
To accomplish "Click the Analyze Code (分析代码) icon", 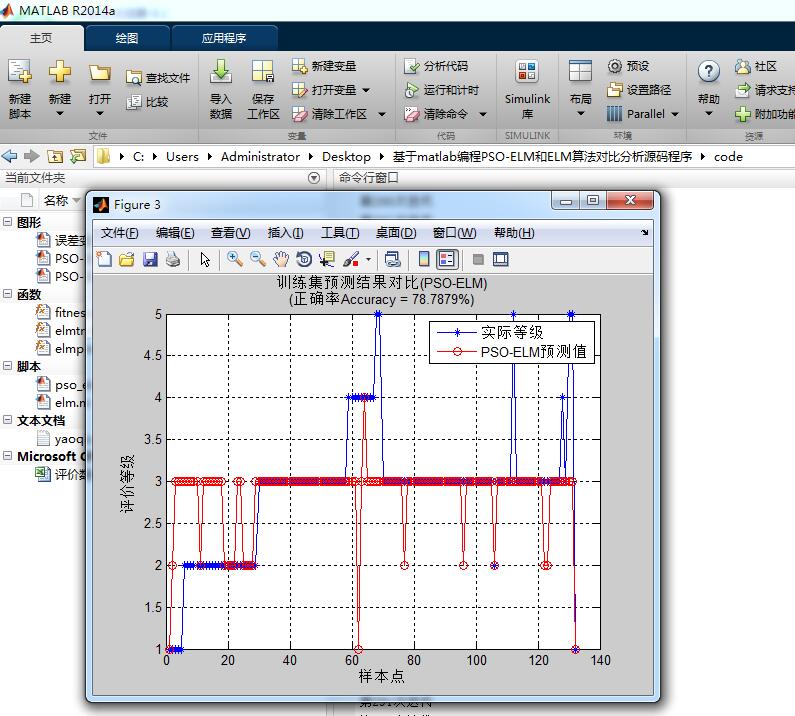I will click(x=412, y=66).
